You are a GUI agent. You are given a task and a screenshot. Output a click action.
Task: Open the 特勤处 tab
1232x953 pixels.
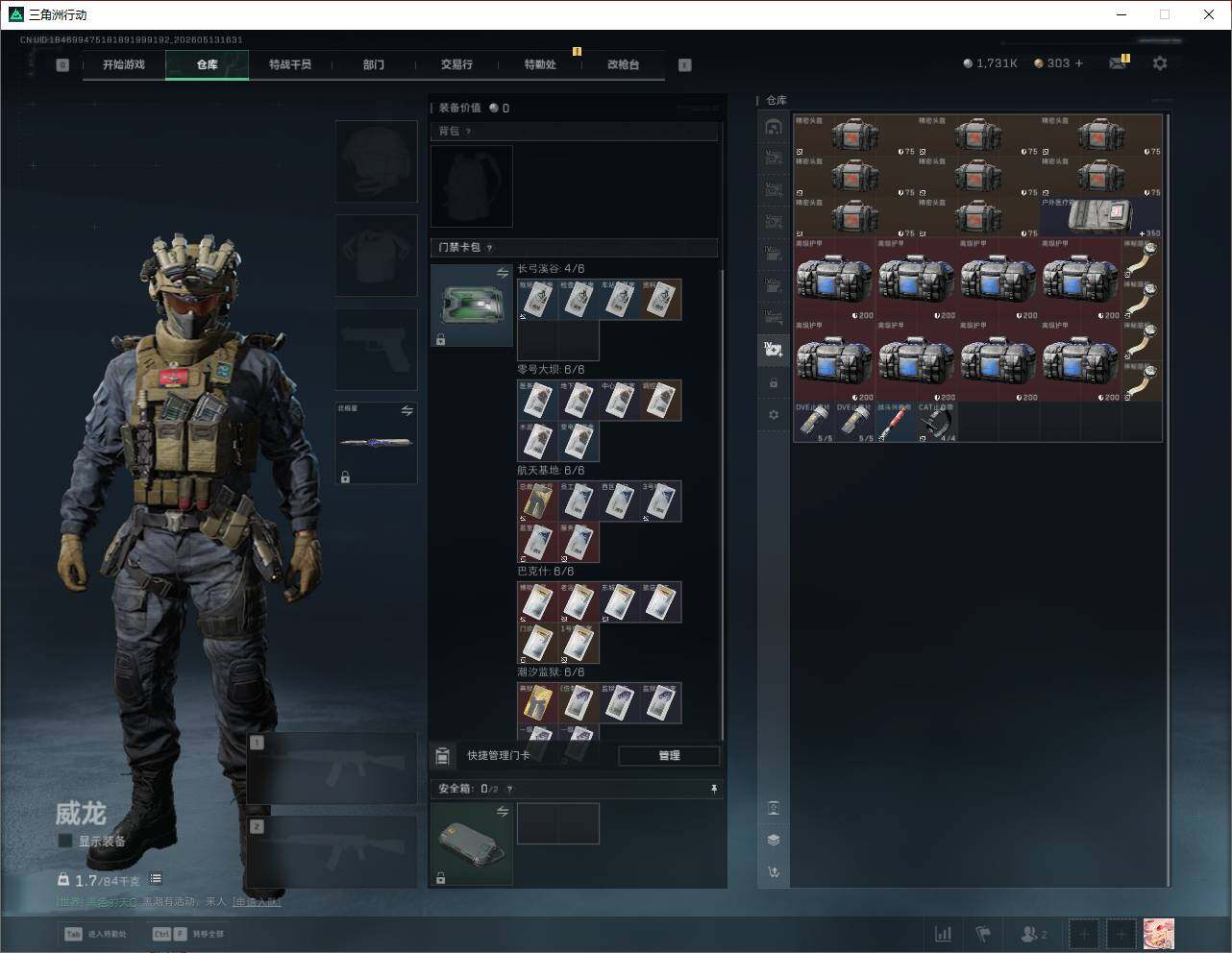pyautogui.click(x=540, y=64)
